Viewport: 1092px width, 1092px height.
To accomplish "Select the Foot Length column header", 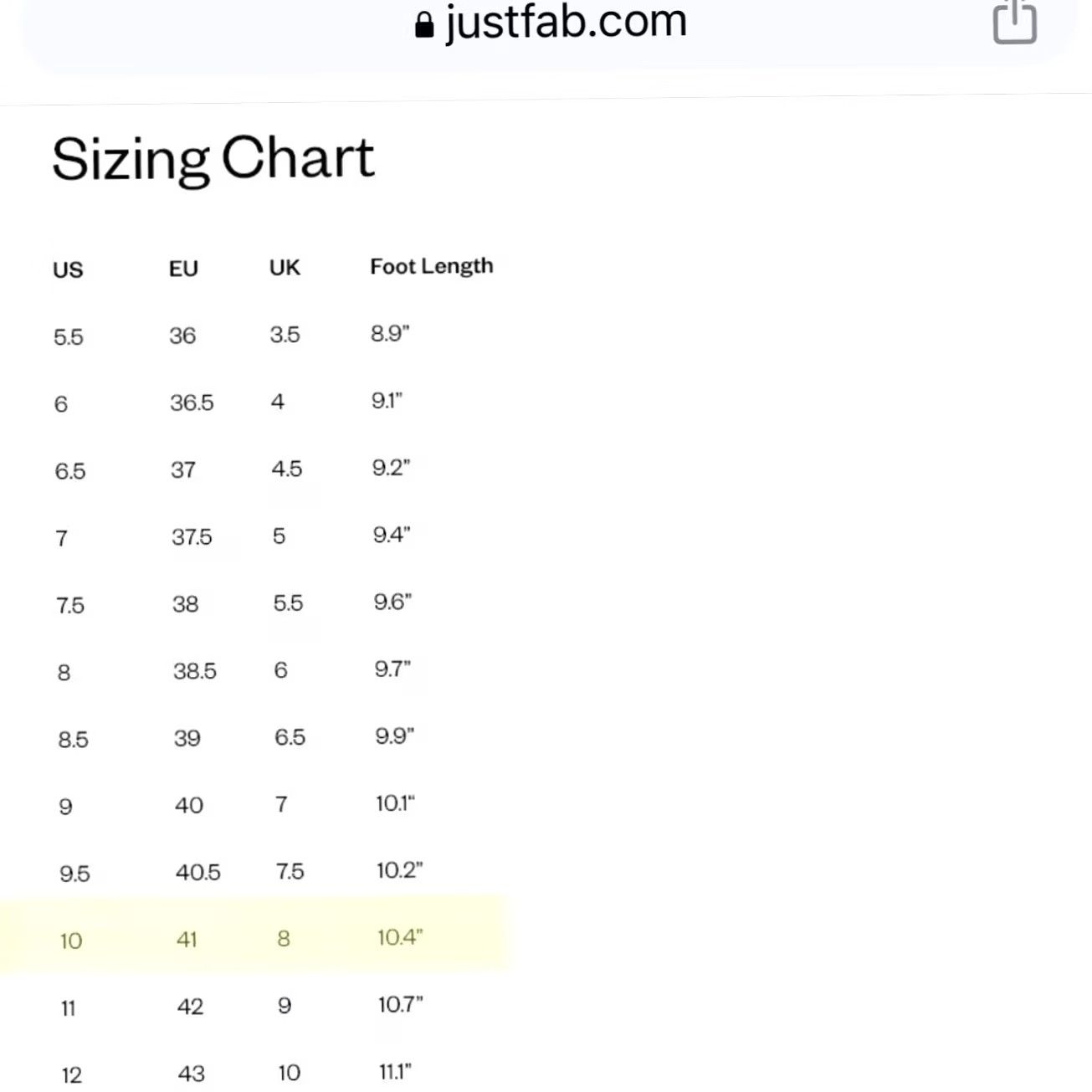I will (x=432, y=267).
